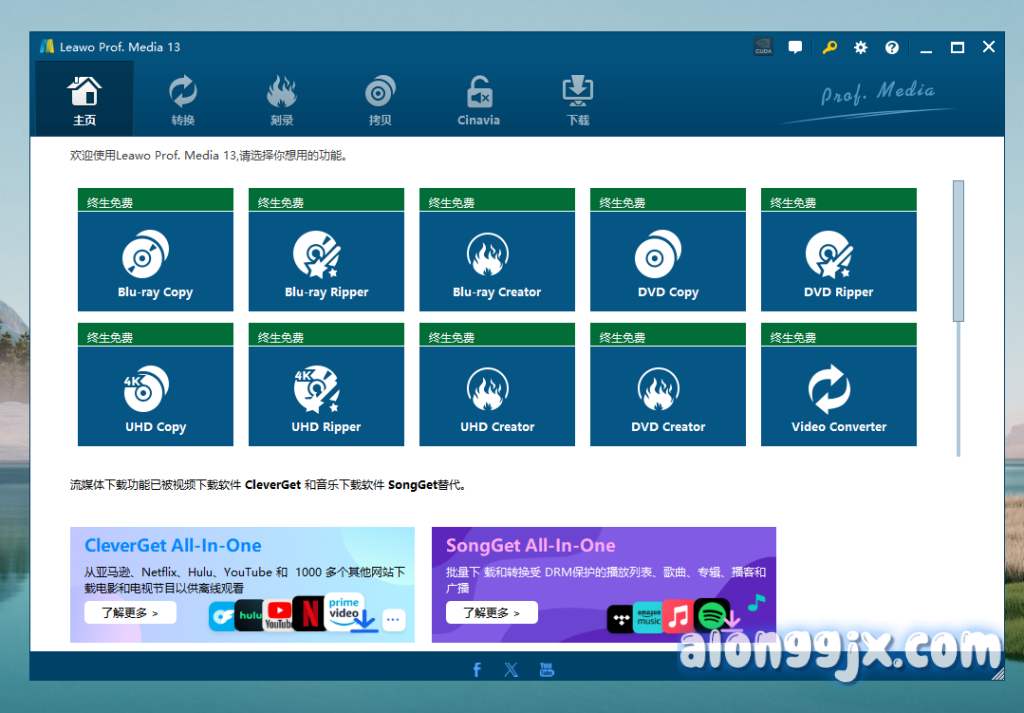
Task: Open the UHD Ripper module
Action: point(326,396)
